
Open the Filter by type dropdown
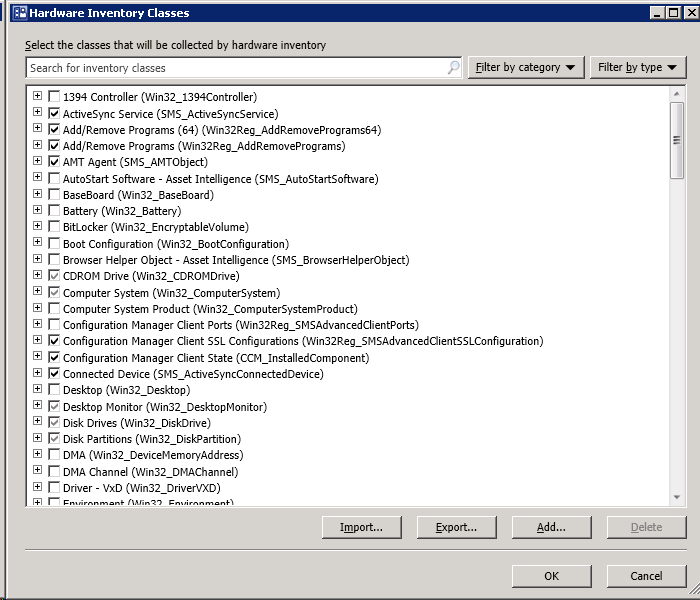638,67
